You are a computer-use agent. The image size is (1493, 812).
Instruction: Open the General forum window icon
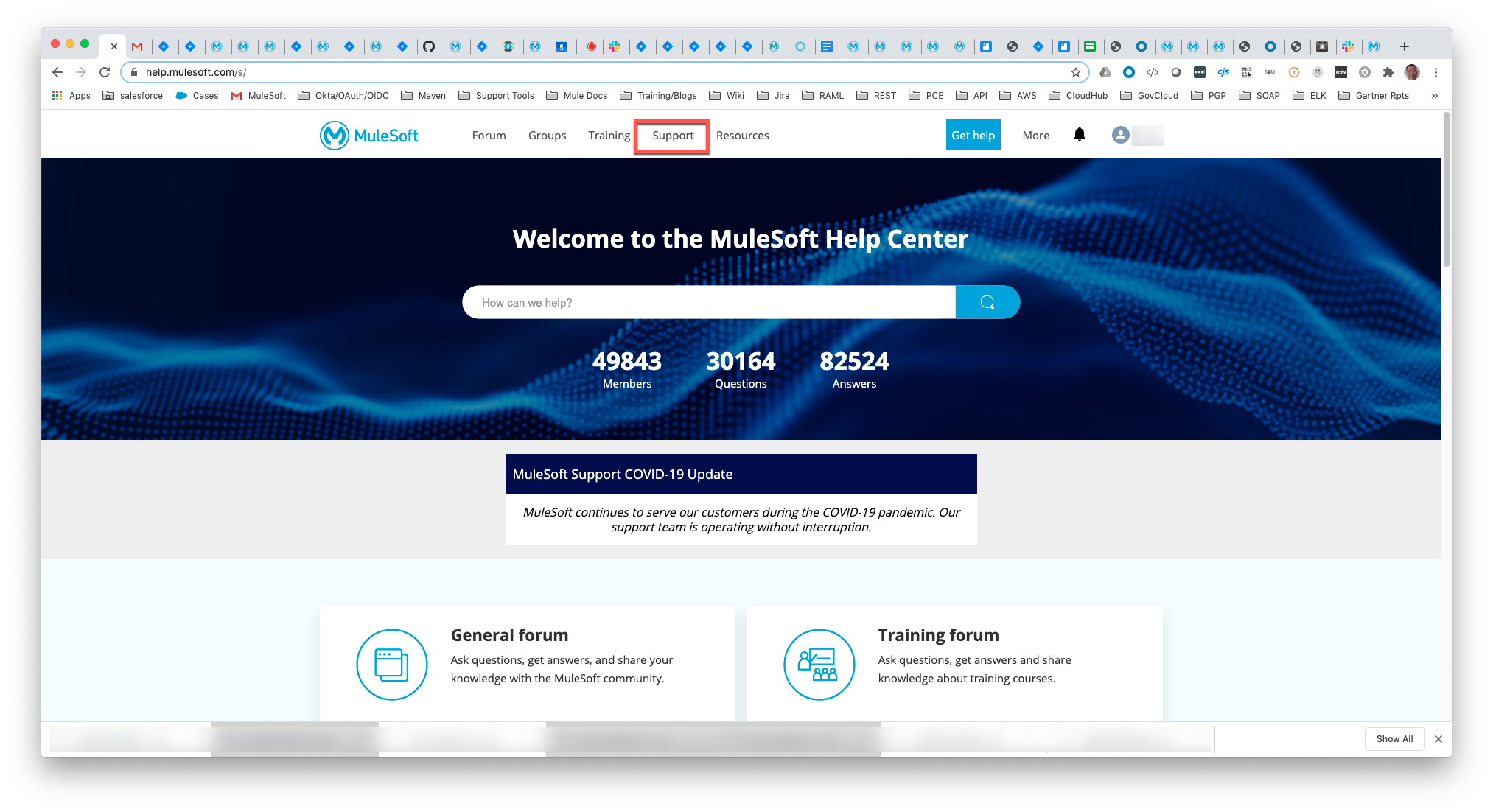point(391,663)
